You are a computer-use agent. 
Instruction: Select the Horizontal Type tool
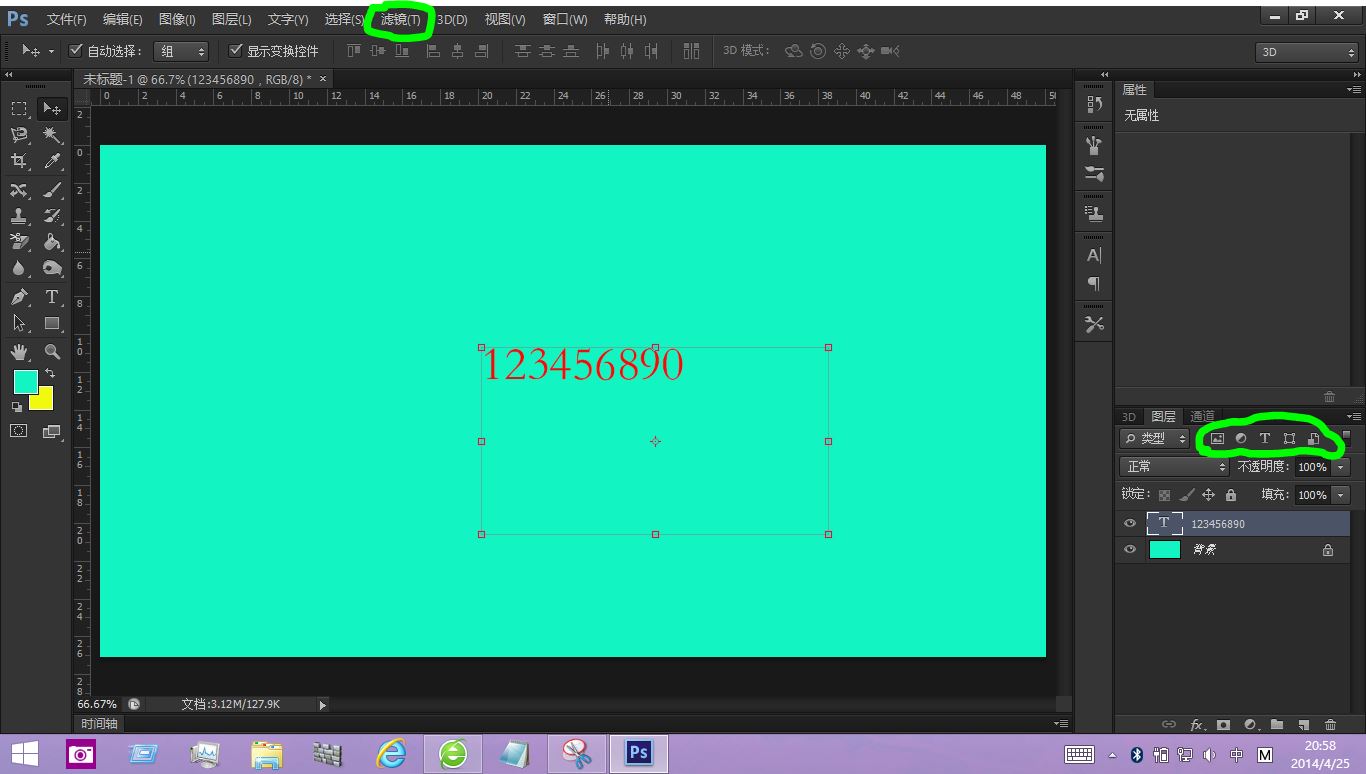click(x=52, y=297)
